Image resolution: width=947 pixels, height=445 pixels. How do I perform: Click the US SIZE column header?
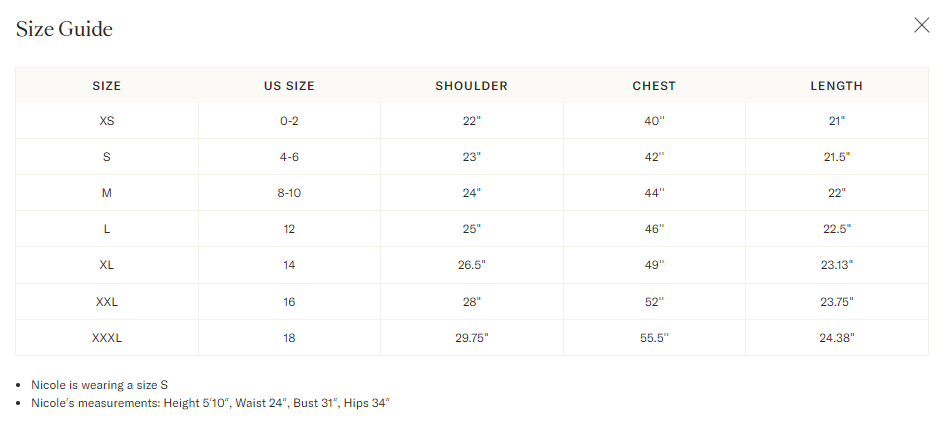tap(289, 86)
